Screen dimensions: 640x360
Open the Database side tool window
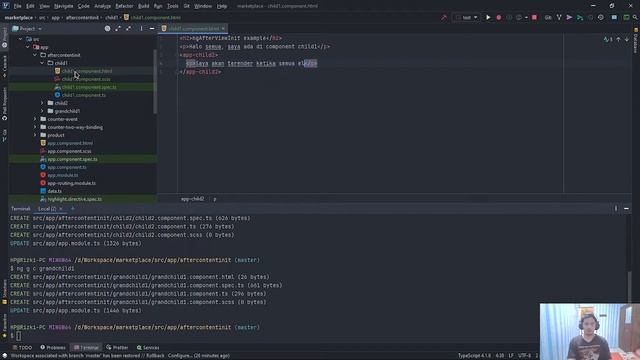636,41
